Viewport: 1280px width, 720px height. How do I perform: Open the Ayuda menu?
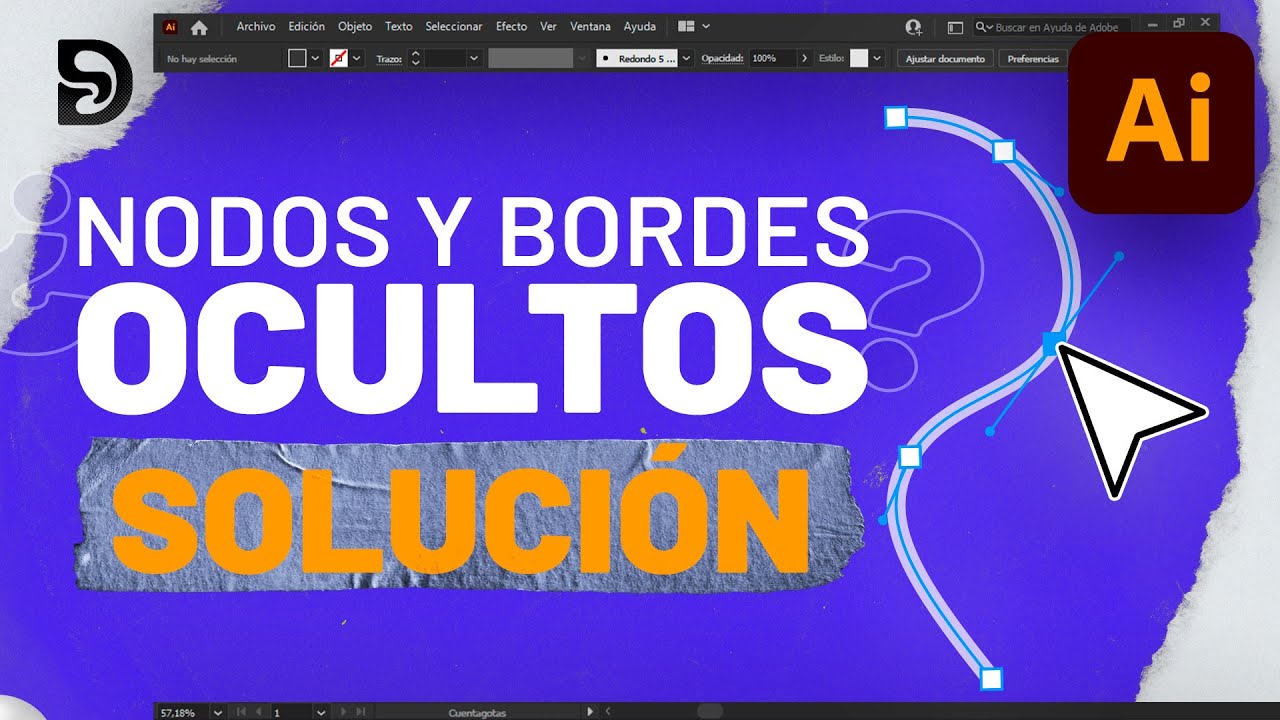640,27
